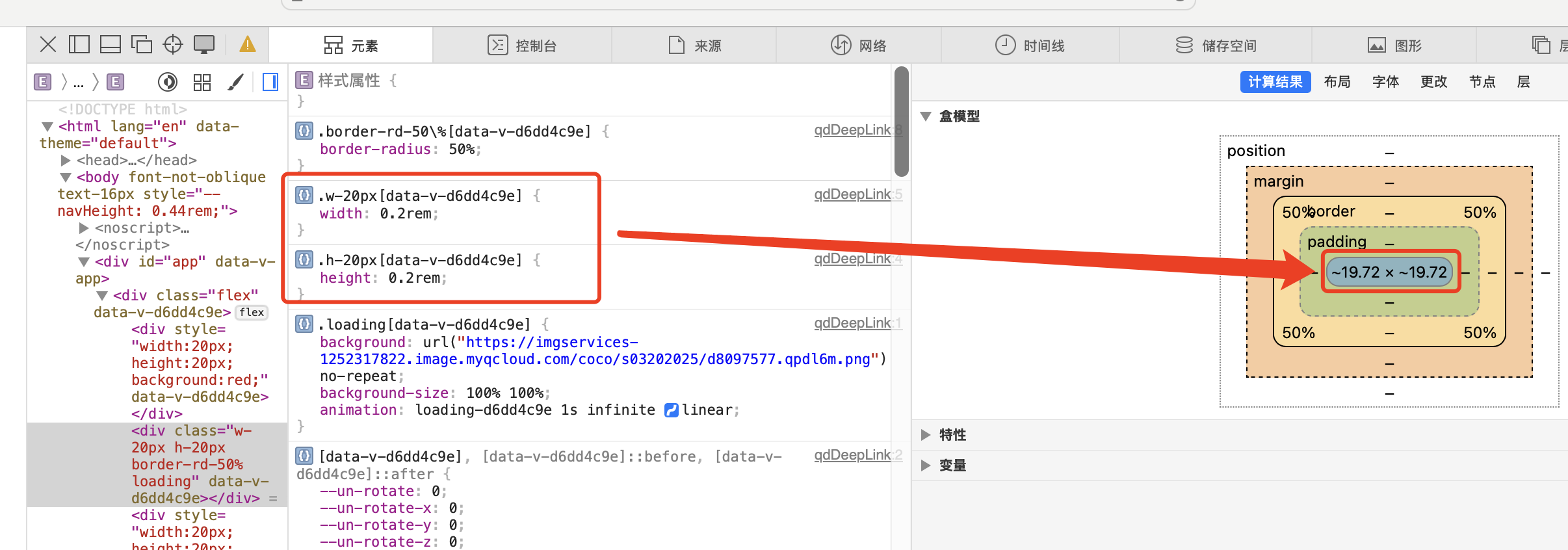Click the margin box label
This screenshot has width=1568, height=550.
tap(1279, 181)
